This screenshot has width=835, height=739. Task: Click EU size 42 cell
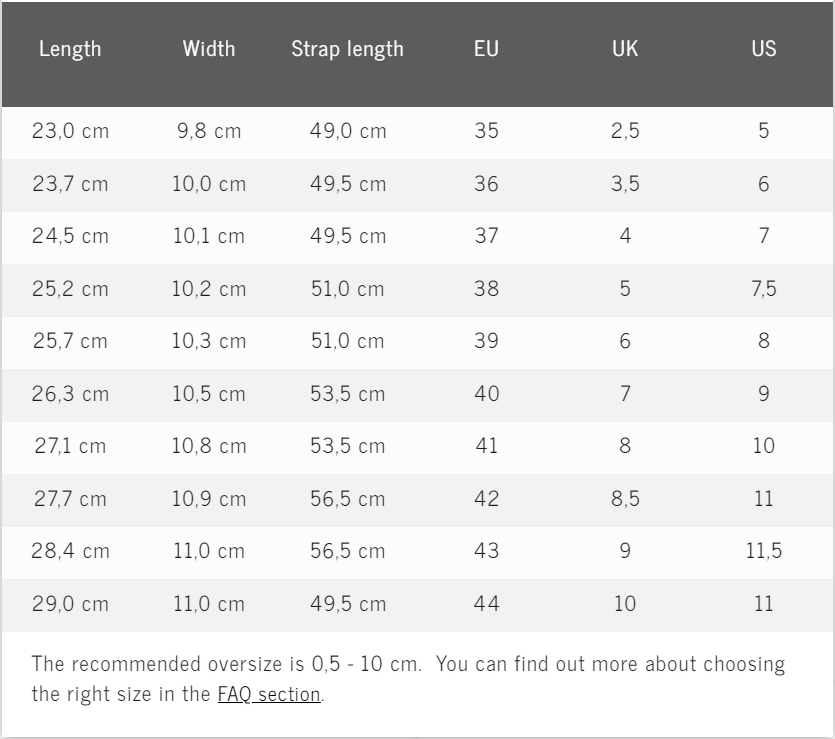click(x=486, y=498)
